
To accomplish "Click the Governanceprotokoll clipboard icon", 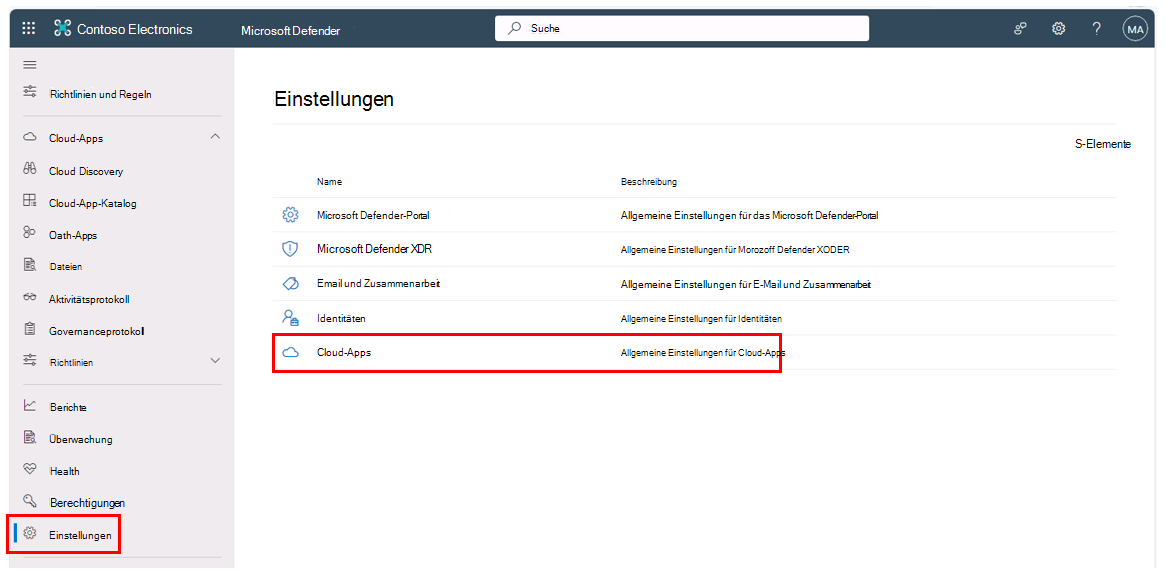I will [x=30, y=329].
